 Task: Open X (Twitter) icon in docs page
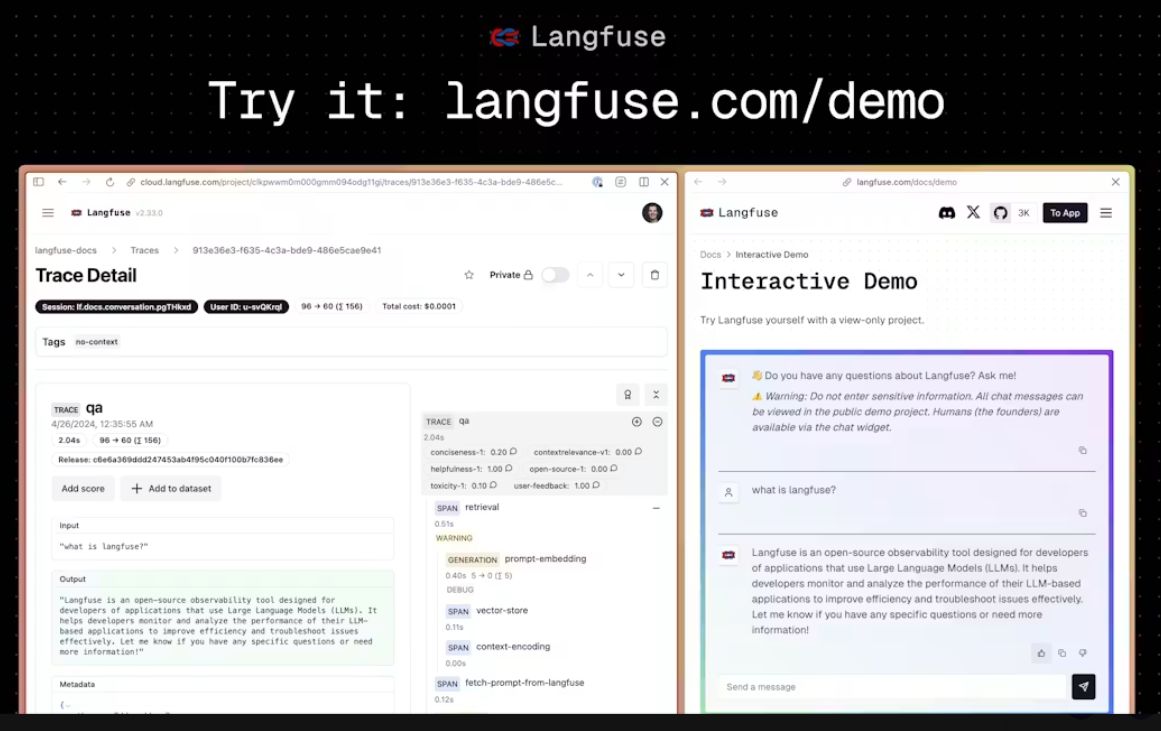974,213
